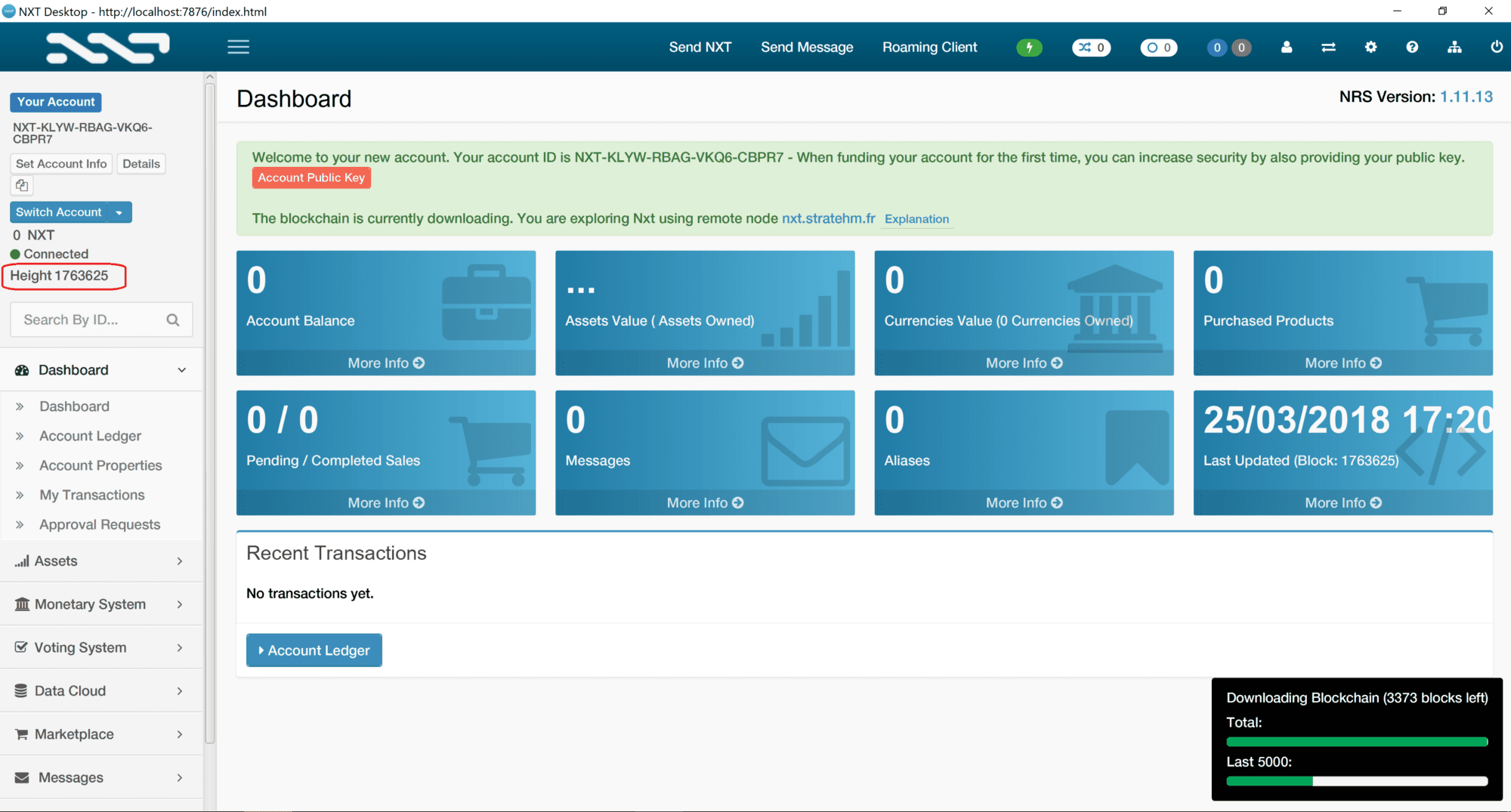Click the red Account Public Key button
This screenshot has width=1511, height=812.
tap(311, 178)
